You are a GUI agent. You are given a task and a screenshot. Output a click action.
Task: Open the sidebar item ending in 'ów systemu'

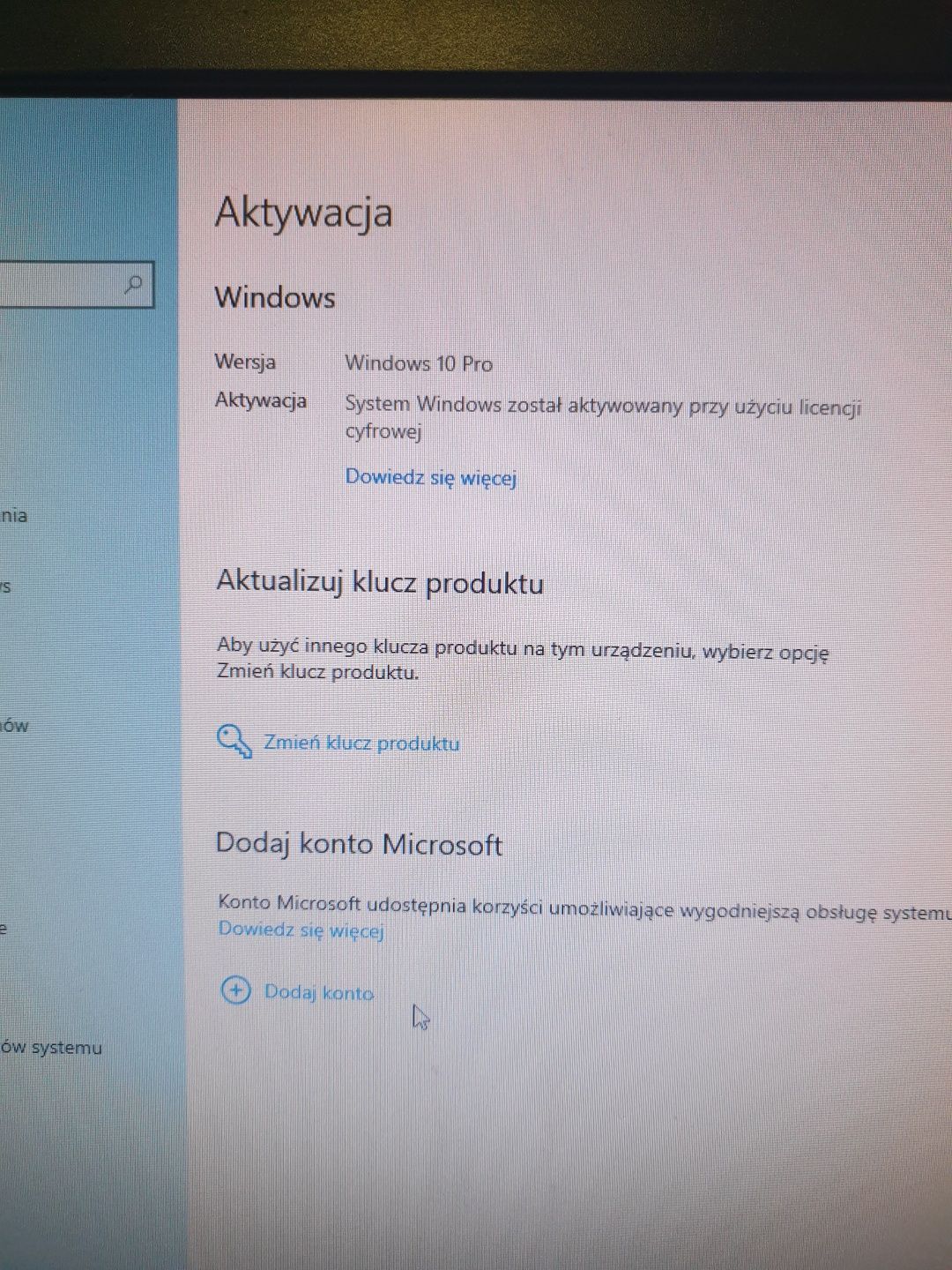pyautogui.click(x=51, y=1048)
